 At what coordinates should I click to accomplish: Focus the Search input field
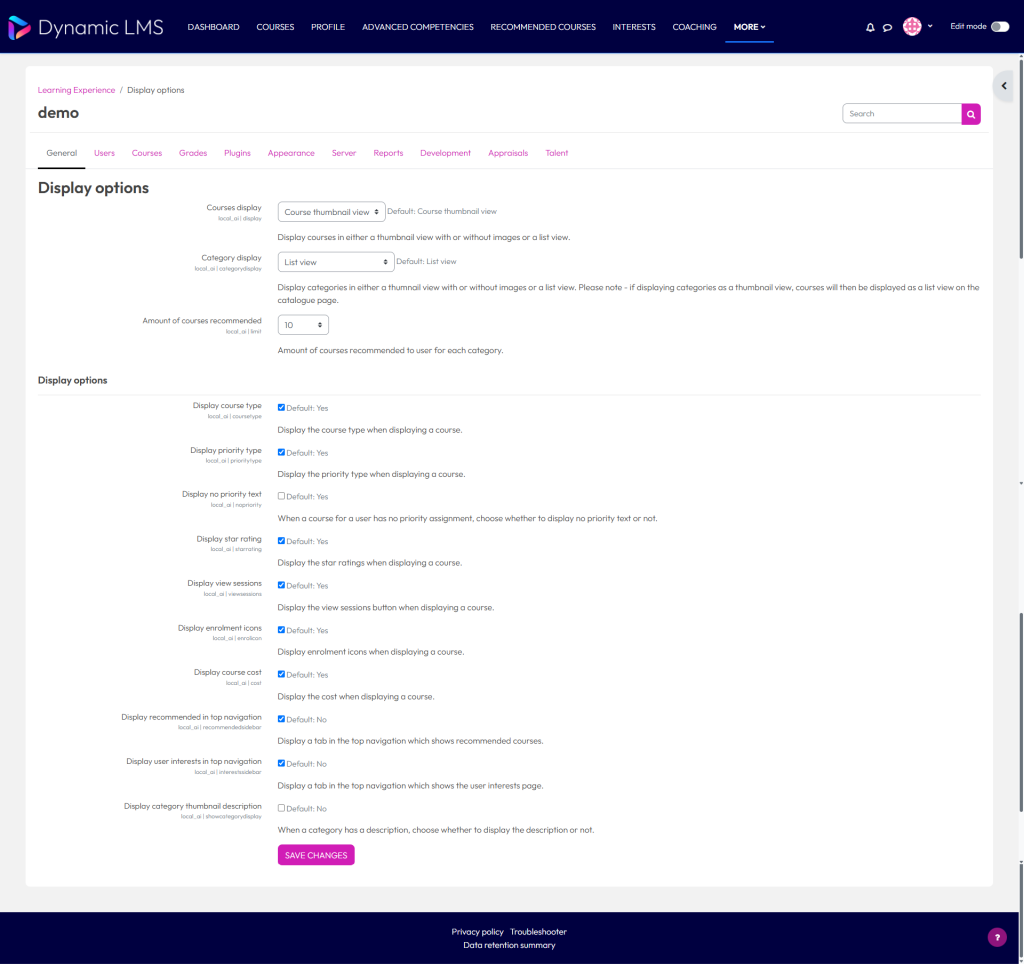click(x=902, y=114)
